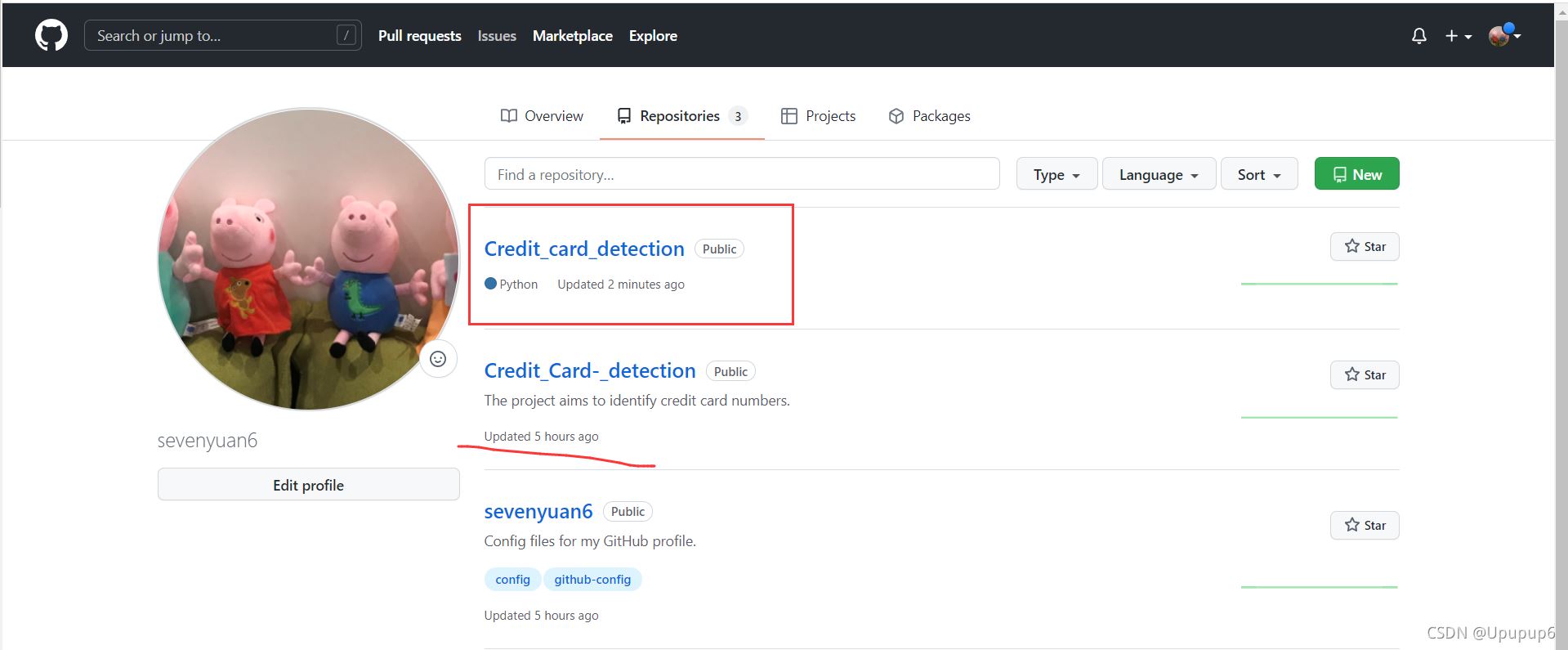Open the plus create-new menu
The image size is (1568, 650).
[1457, 36]
